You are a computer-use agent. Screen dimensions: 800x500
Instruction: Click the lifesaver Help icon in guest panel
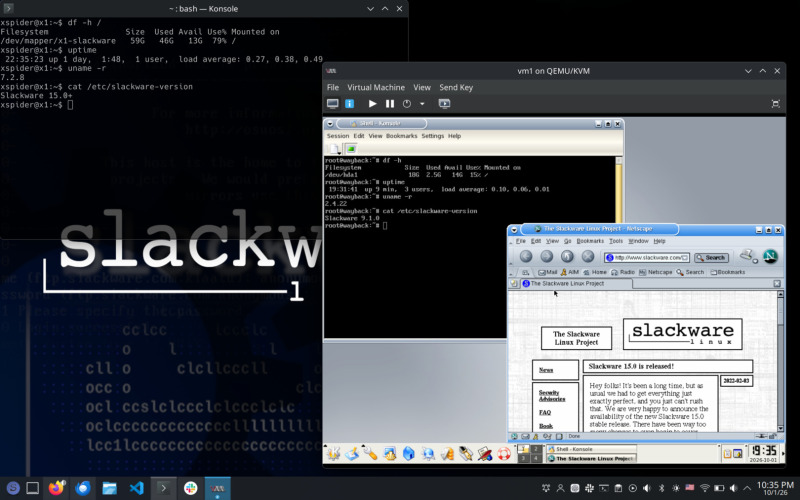(x=504, y=453)
